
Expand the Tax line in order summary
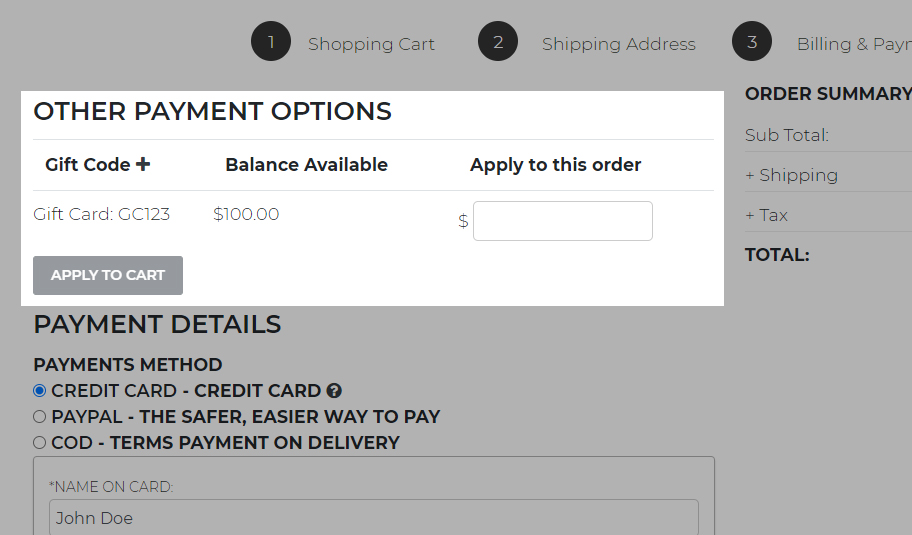click(x=766, y=215)
